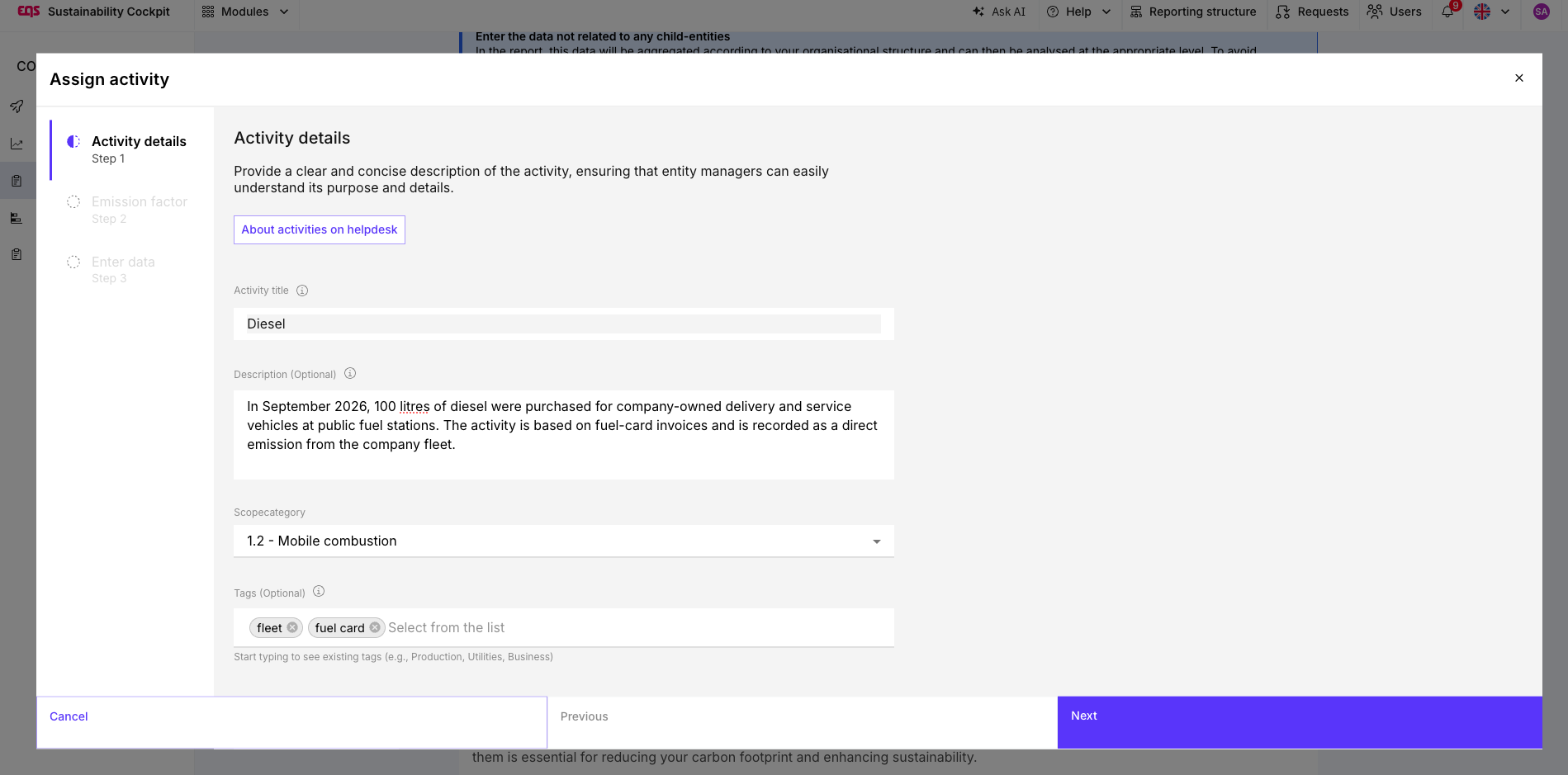
Task: Open the notifications bell
Action: tap(1447, 12)
